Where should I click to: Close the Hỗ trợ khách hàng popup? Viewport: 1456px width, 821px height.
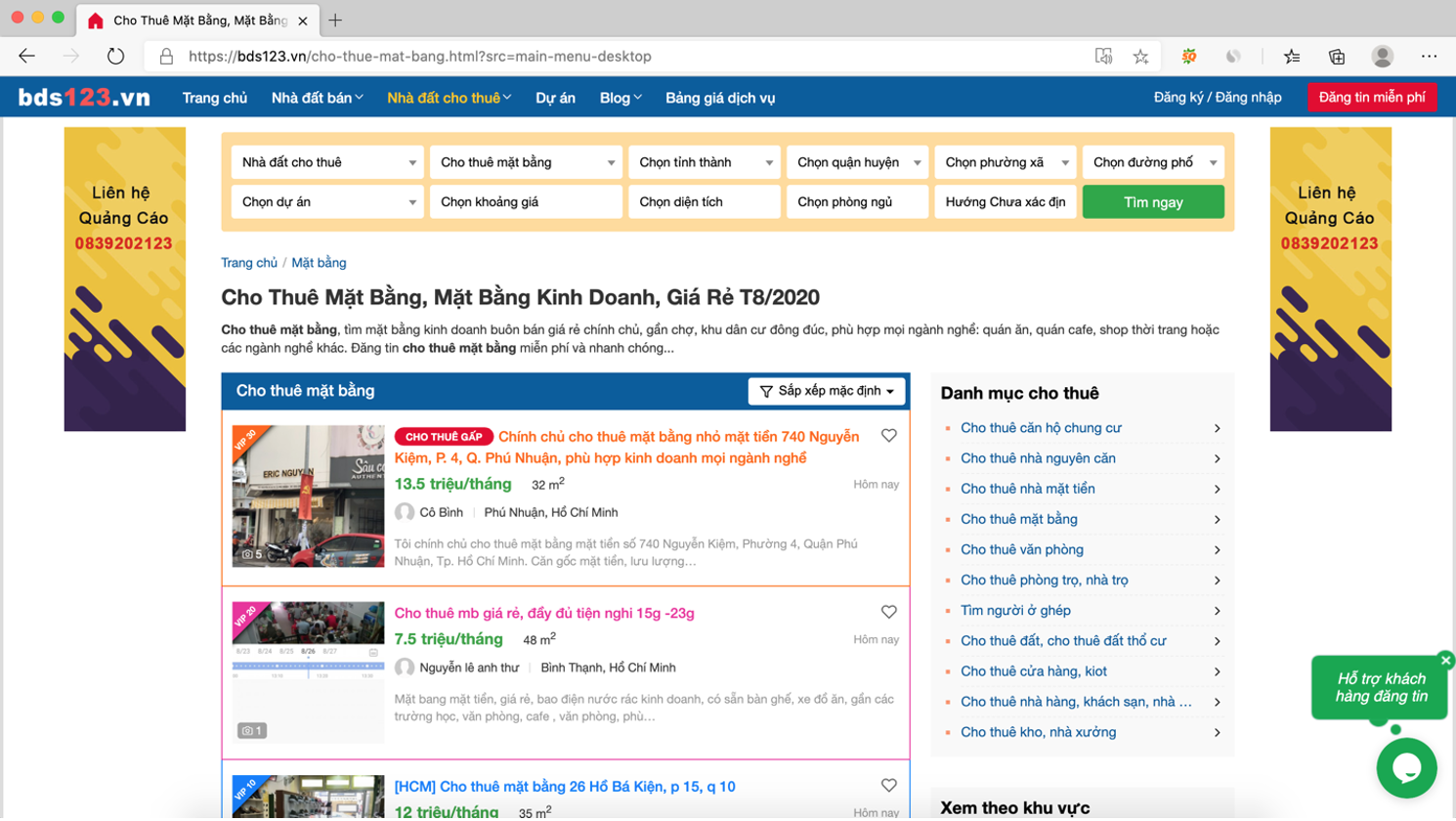[x=1445, y=661]
